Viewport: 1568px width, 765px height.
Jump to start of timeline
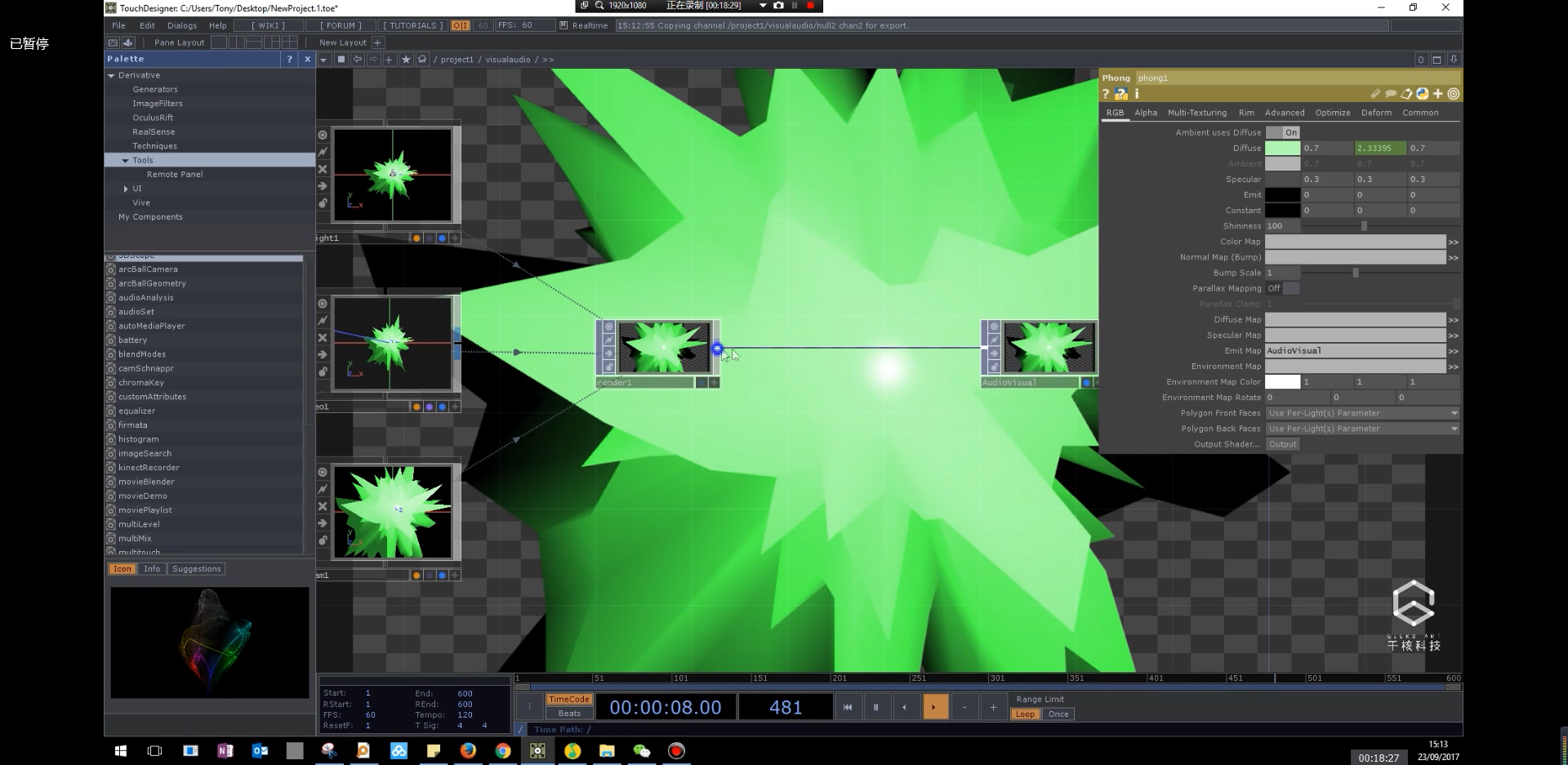click(x=848, y=707)
